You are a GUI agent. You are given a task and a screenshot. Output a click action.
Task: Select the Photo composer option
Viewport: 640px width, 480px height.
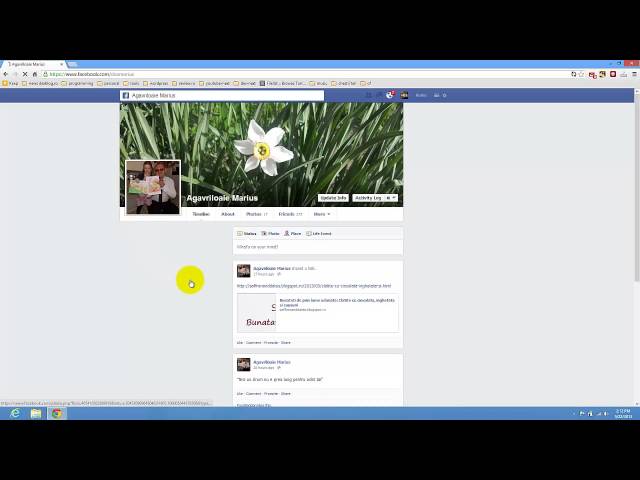click(270, 233)
